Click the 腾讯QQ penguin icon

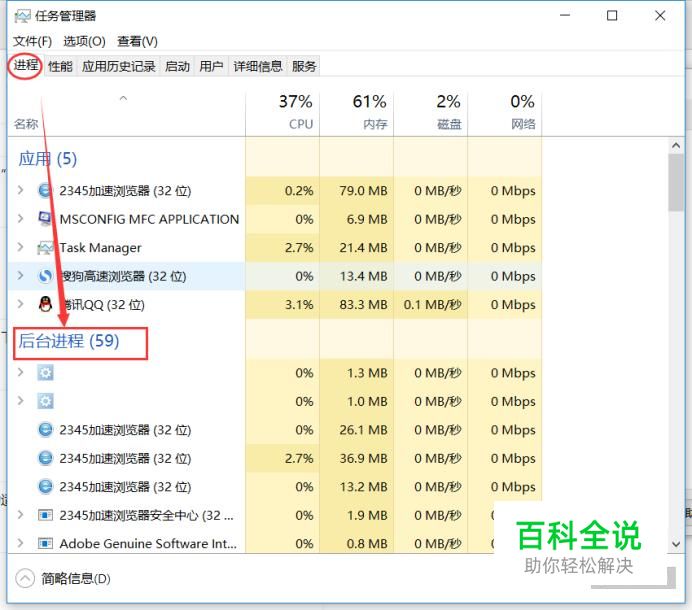point(45,305)
